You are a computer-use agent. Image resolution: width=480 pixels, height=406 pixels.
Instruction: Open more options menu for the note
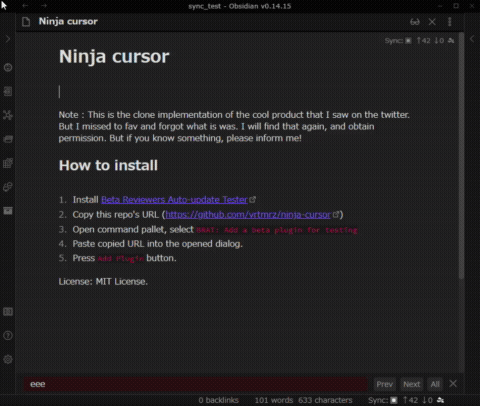pos(450,22)
